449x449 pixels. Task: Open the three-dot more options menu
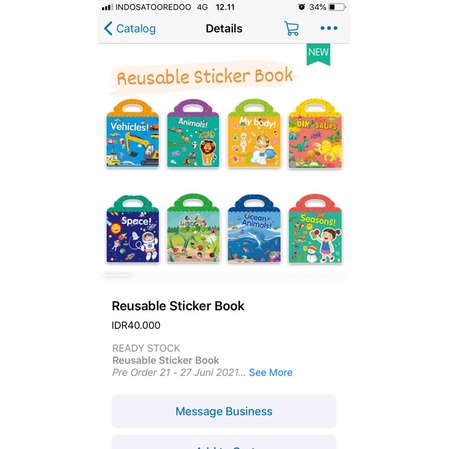pyautogui.click(x=329, y=28)
